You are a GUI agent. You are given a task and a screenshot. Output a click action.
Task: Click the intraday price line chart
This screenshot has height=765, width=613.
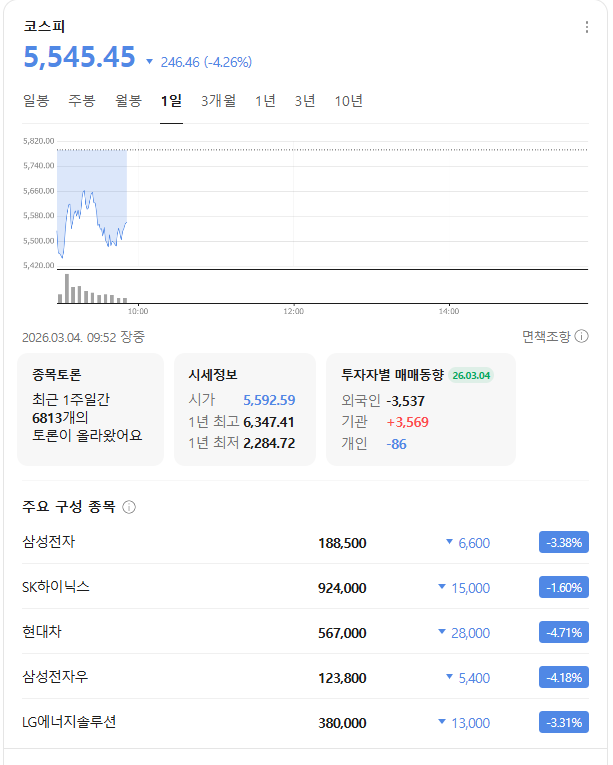tap(322, 204)
